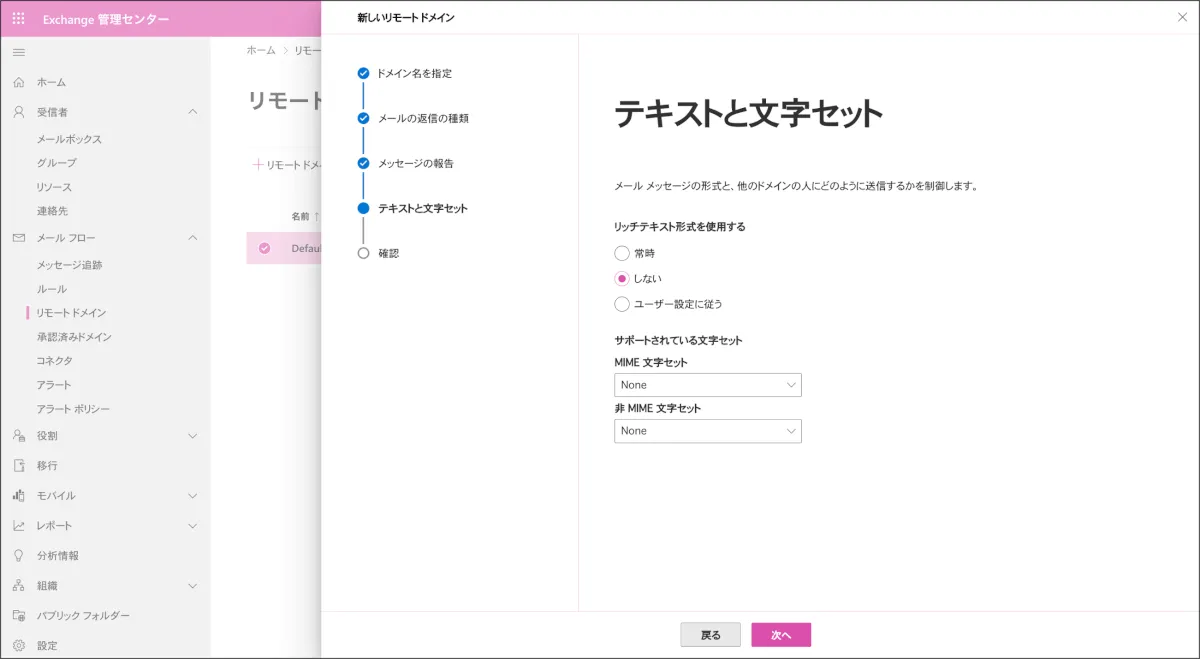
Task: Select the ユーザー設定に従う radio option
Action: (x=622, y=304)
